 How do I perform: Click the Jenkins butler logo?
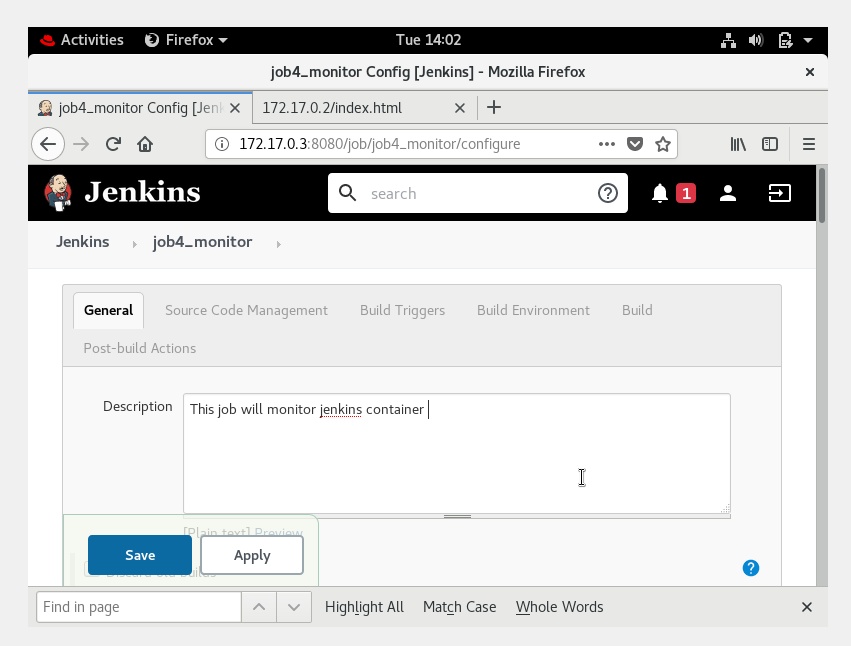pos(58,192)
